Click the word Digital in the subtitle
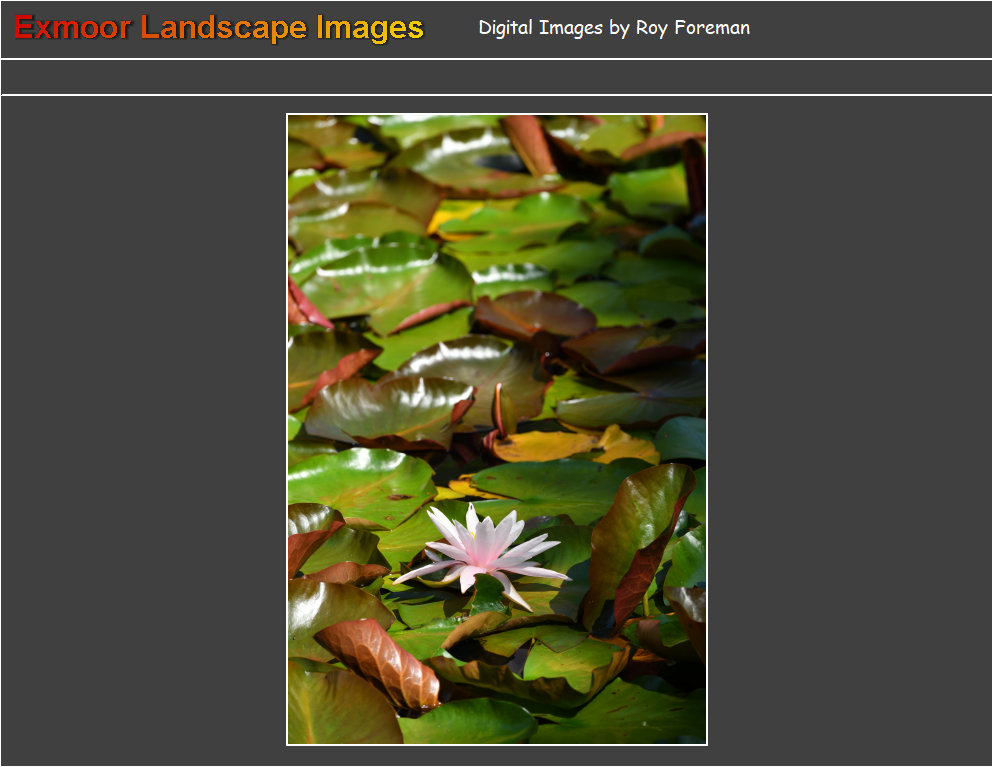 pyautogui.click(x=506, y=28)
